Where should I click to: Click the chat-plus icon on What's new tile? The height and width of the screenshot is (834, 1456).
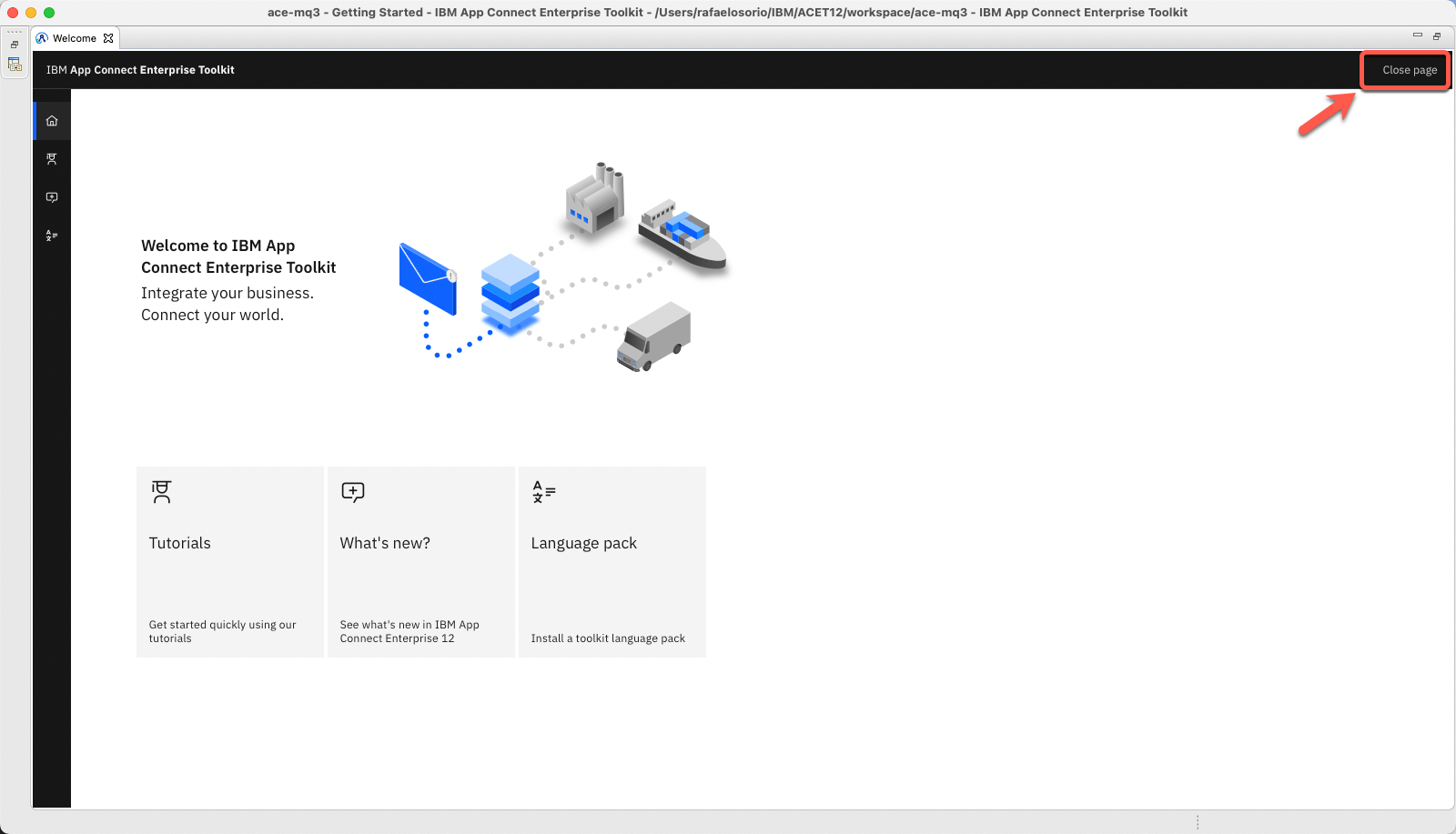(x=353, y=492)
